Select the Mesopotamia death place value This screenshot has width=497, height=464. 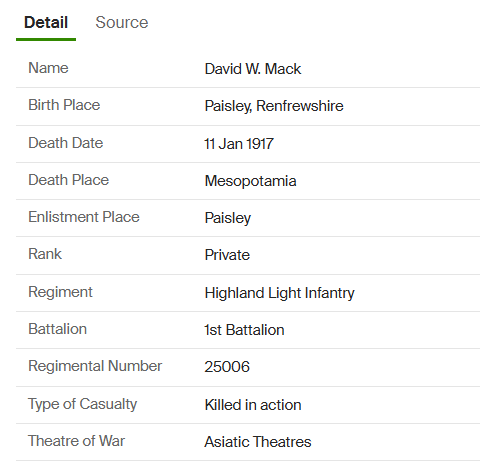click(x=250, y=181)
